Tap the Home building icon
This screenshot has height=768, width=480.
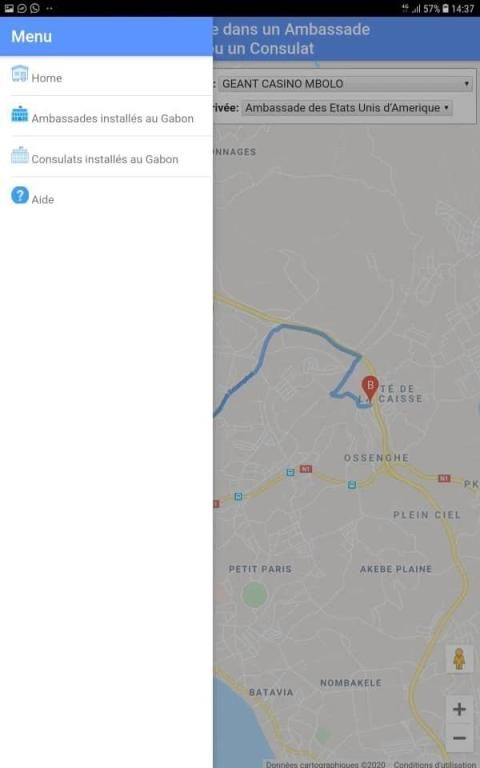(20, 73)
